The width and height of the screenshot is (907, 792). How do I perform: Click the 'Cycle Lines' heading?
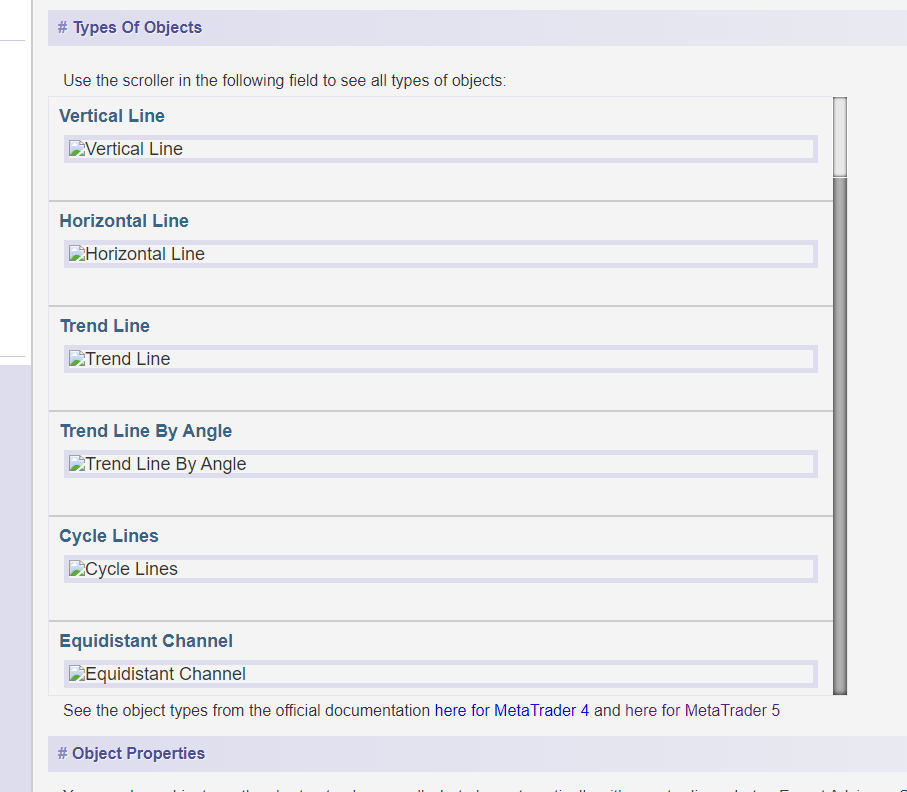109,536
